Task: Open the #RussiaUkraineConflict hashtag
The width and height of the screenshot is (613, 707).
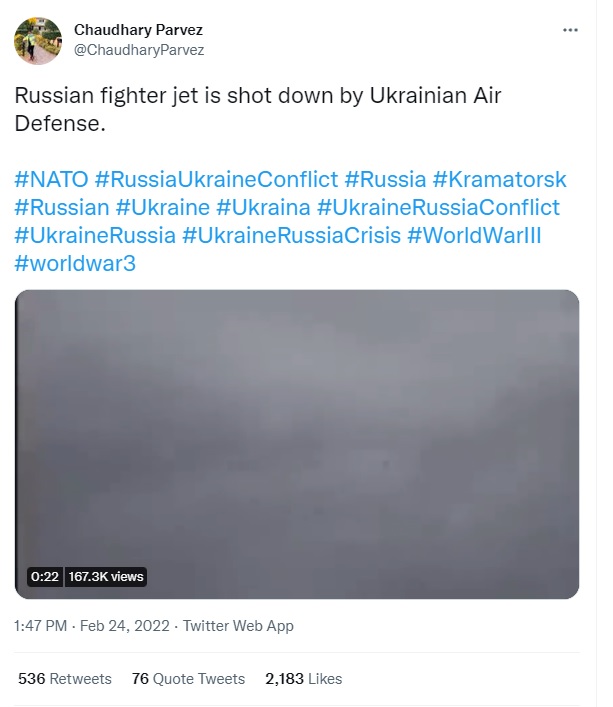Action: [x=216, y=180]
